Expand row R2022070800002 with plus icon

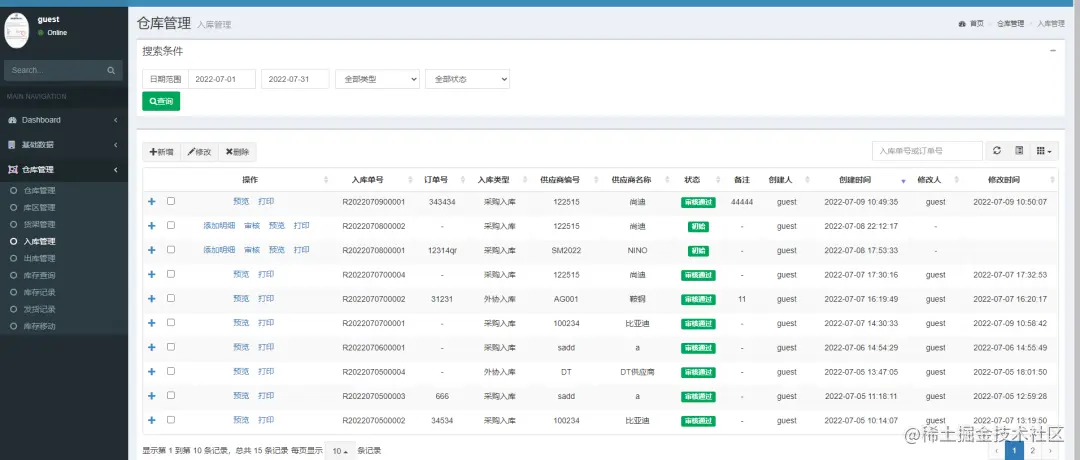pos(152,226)
